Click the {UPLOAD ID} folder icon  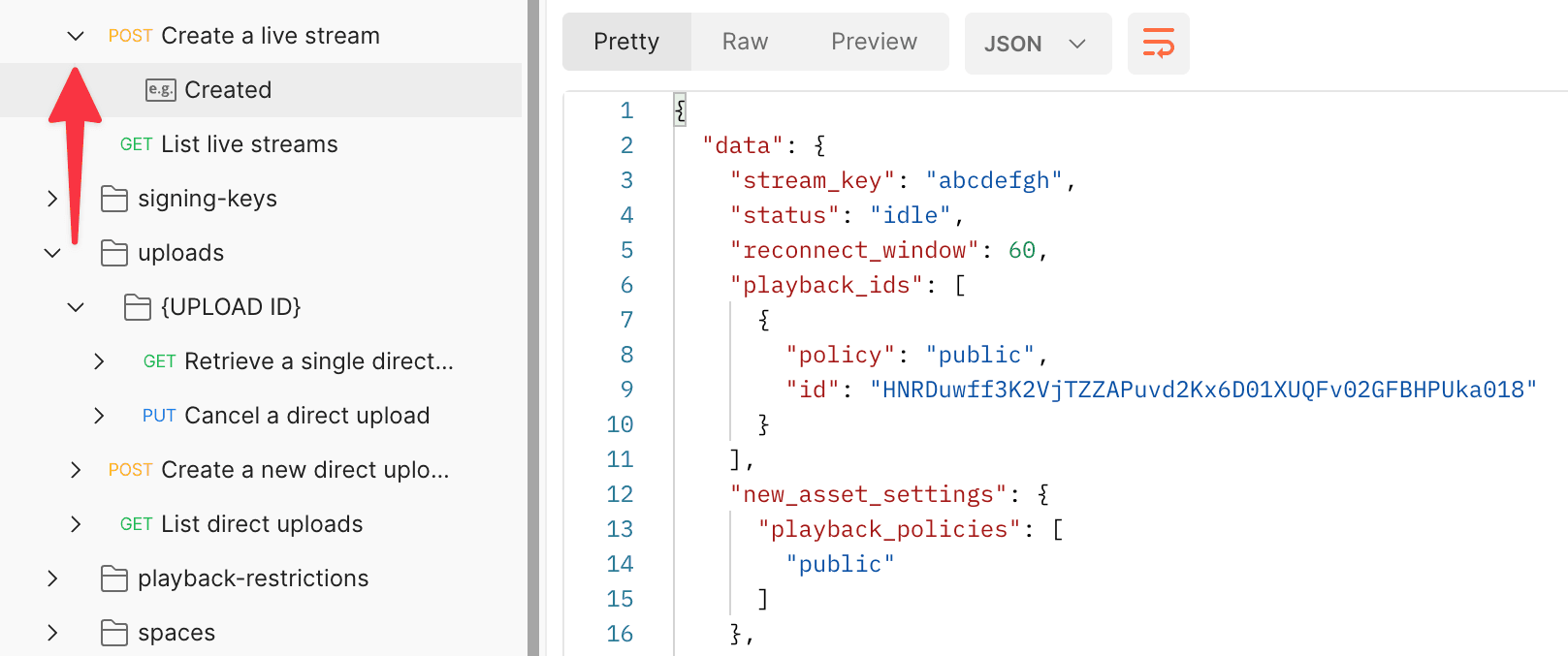(x=138, y=307)
